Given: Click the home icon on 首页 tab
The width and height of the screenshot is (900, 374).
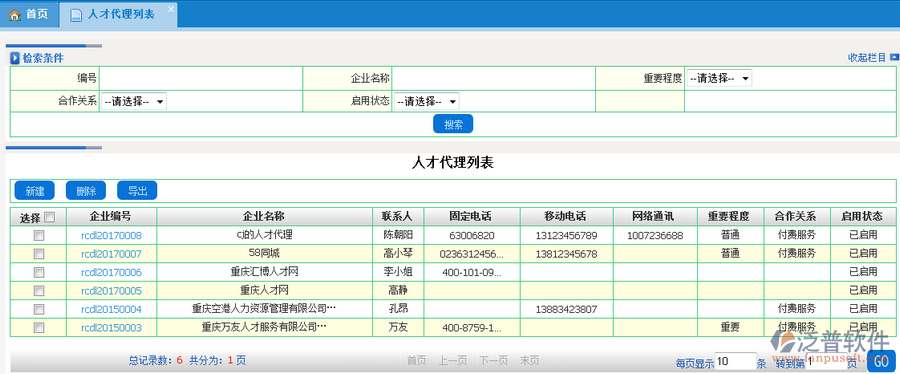Looking at the screenshot, I should [15, 15].
